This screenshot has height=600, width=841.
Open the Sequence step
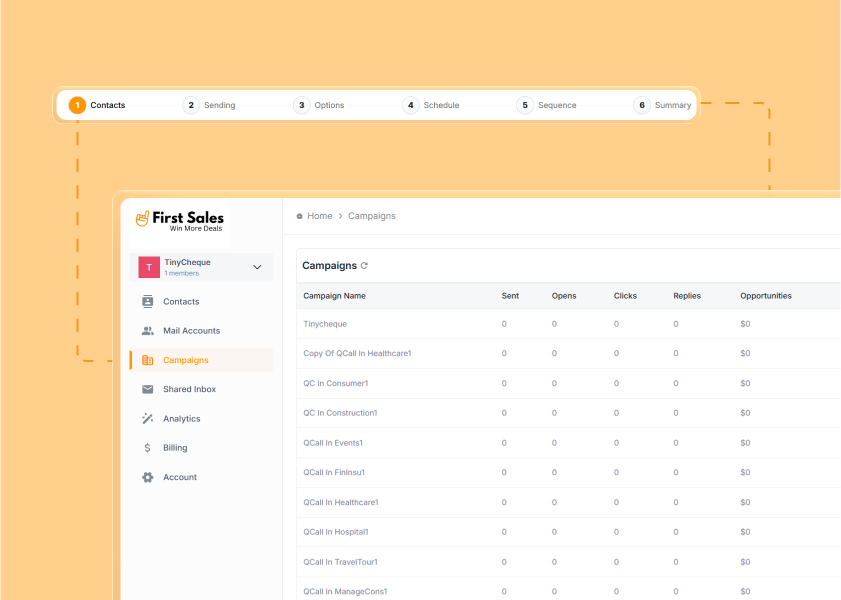(556, 105)
